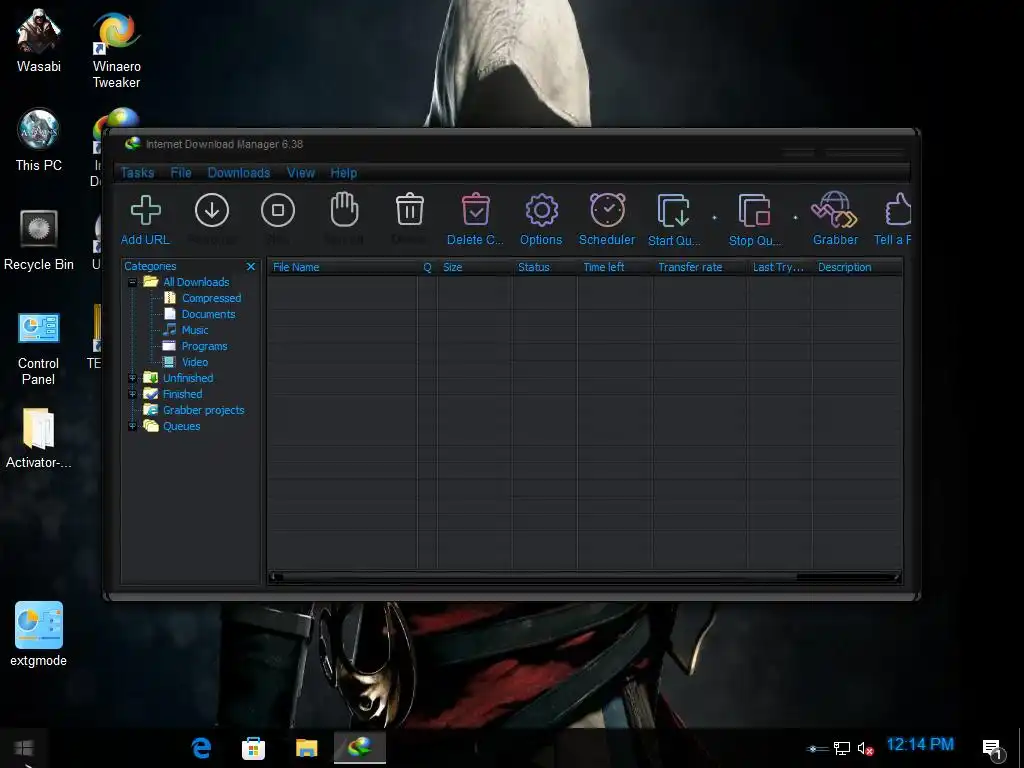
Task: Click the Start Queue toolbar icon
Action: coord(673,210)
